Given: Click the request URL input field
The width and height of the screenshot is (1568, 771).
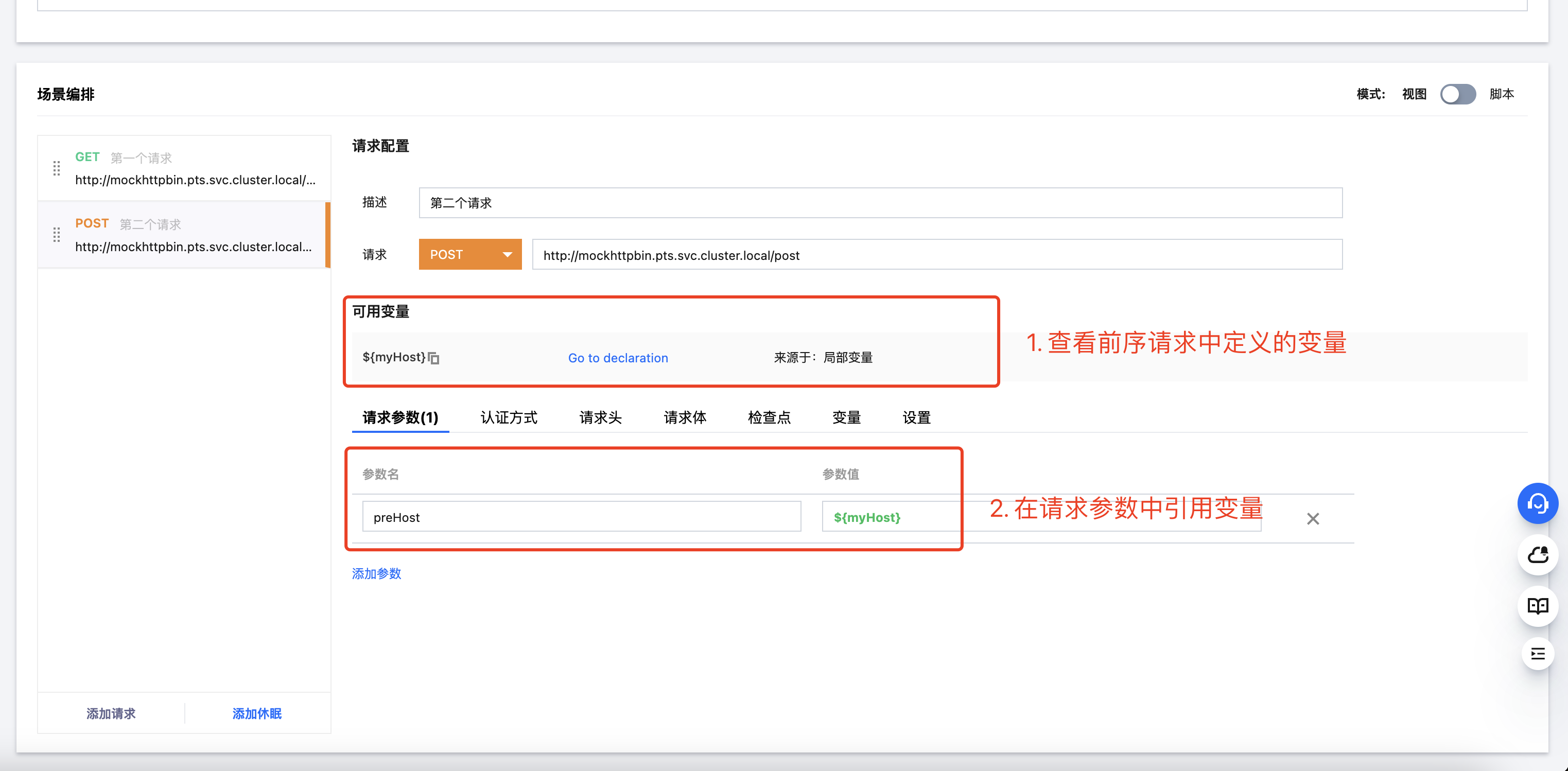Looking at the screenshot, I should coord(936,255).
